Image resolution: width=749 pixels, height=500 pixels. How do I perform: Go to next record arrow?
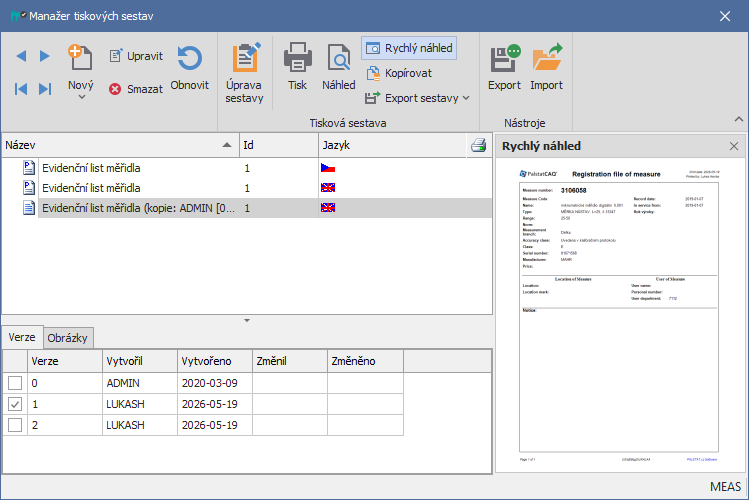(44, 56)
